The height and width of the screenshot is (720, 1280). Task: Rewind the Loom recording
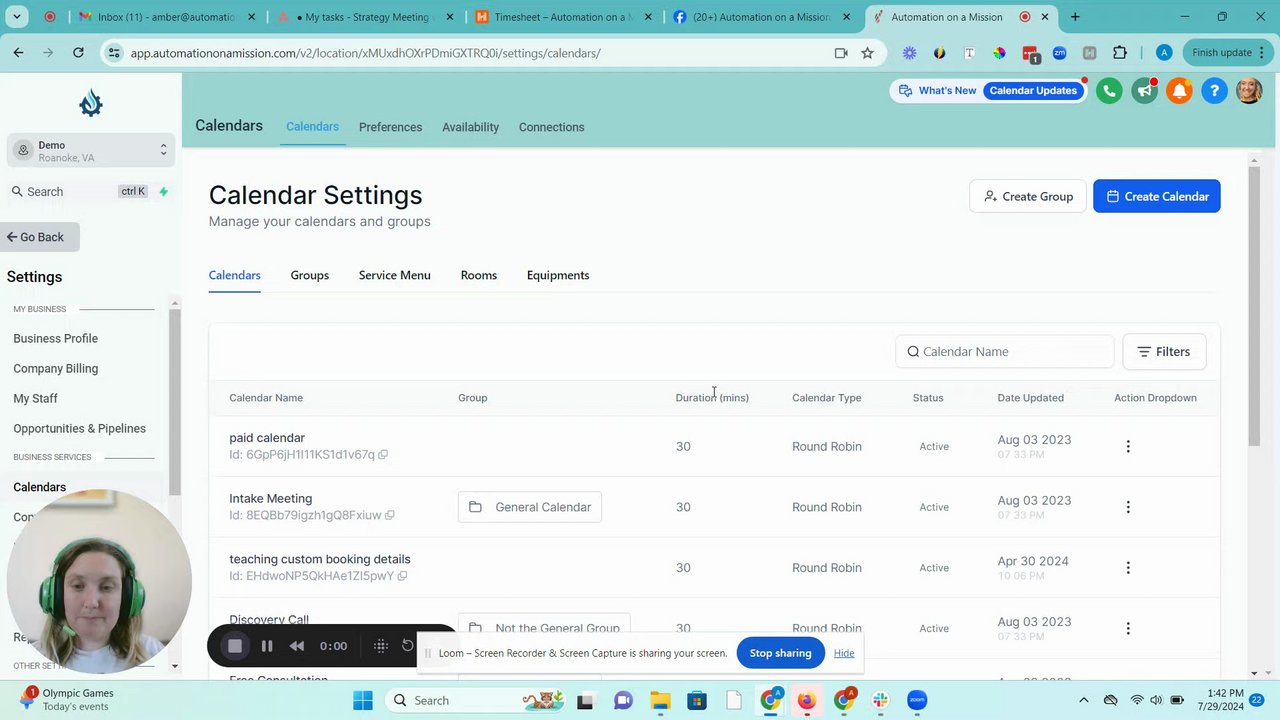[x=297, y=646]
